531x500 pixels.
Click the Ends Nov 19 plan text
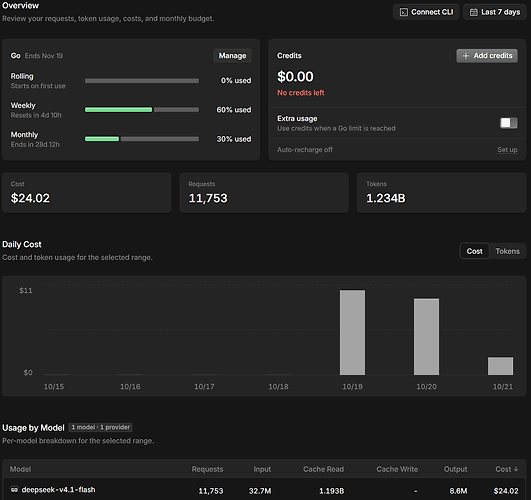(x=44, y=56)
